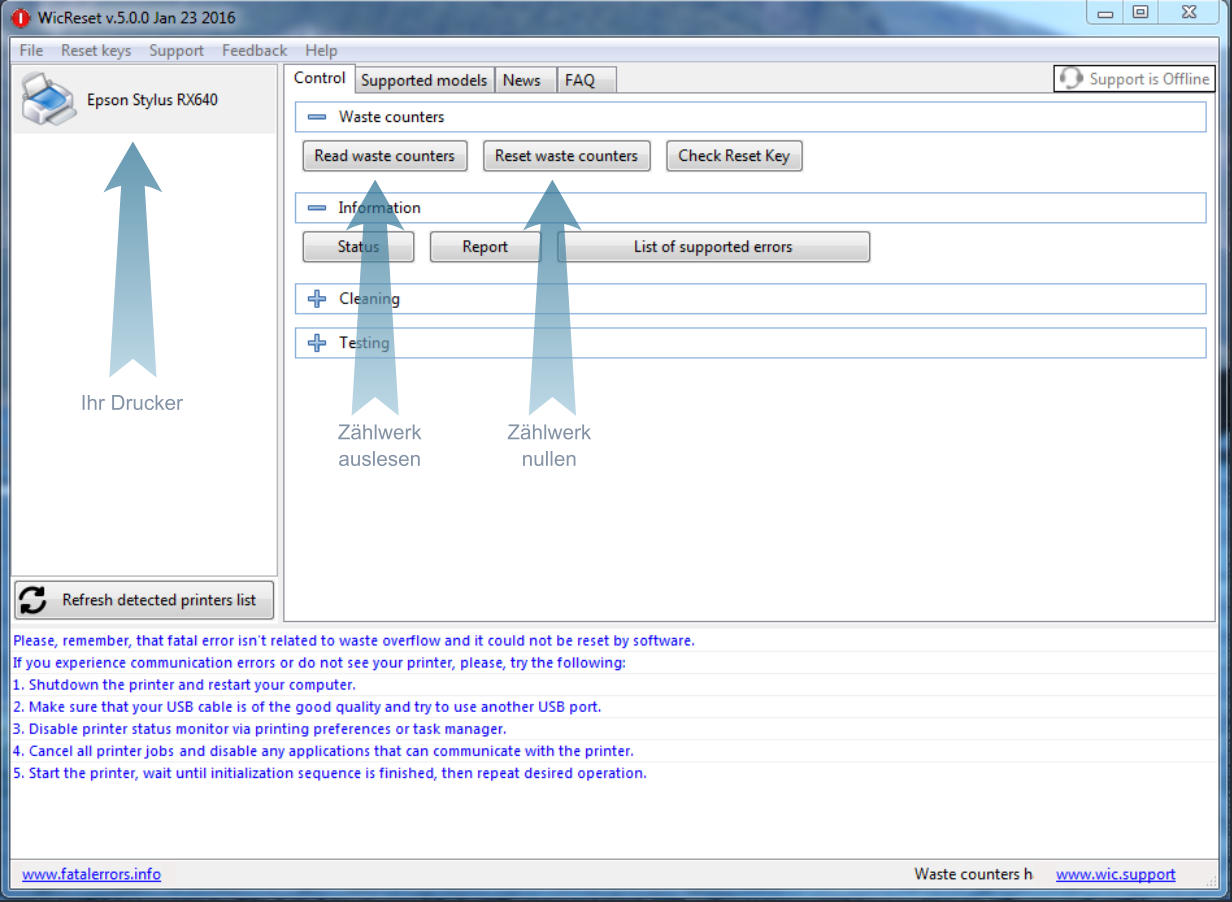Expand the Testing section
This screenshot has width=1232, height=902.
click(x=317, y=343)
